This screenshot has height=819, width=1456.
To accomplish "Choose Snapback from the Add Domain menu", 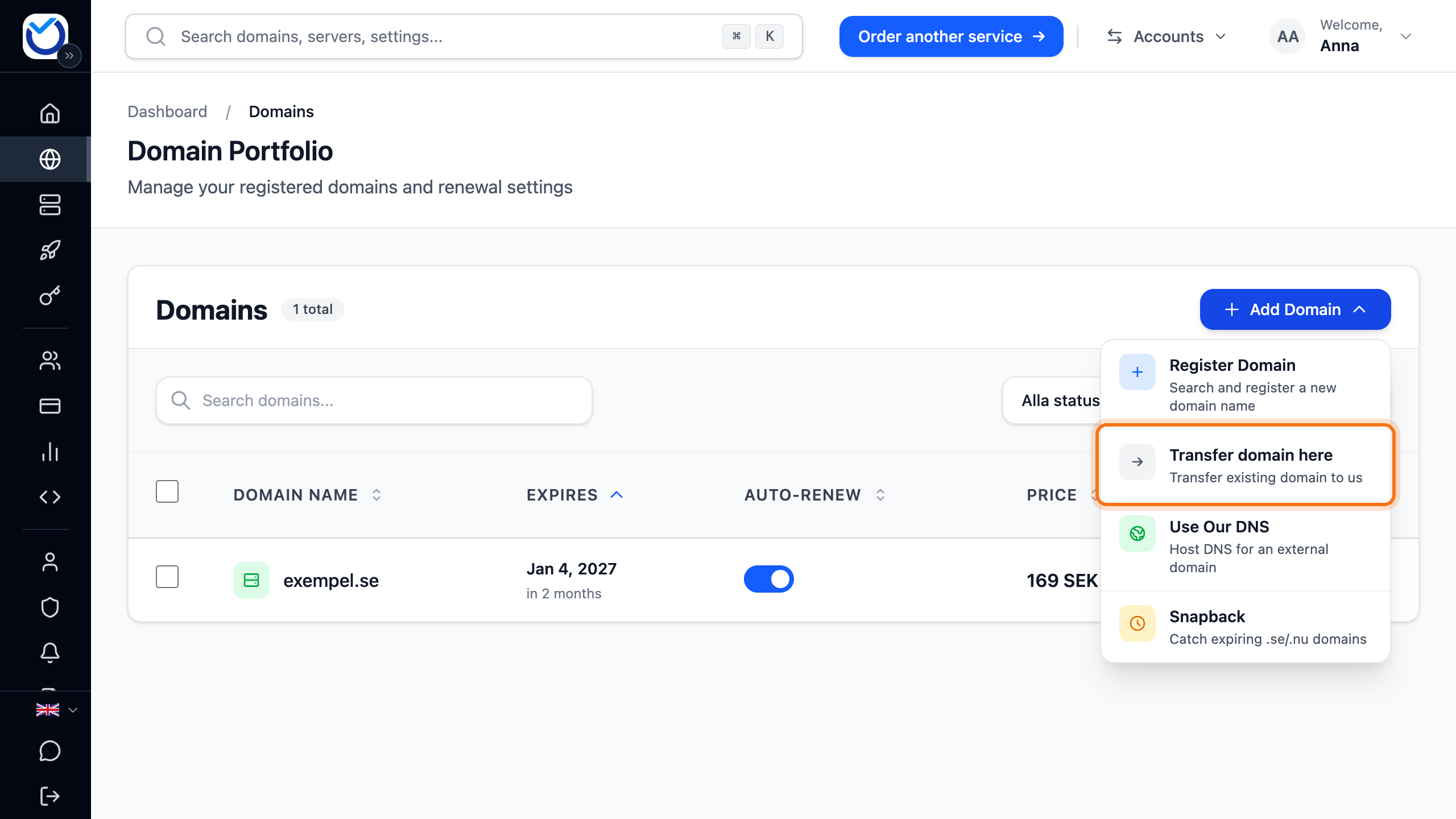I will [x=1246, y=627].
